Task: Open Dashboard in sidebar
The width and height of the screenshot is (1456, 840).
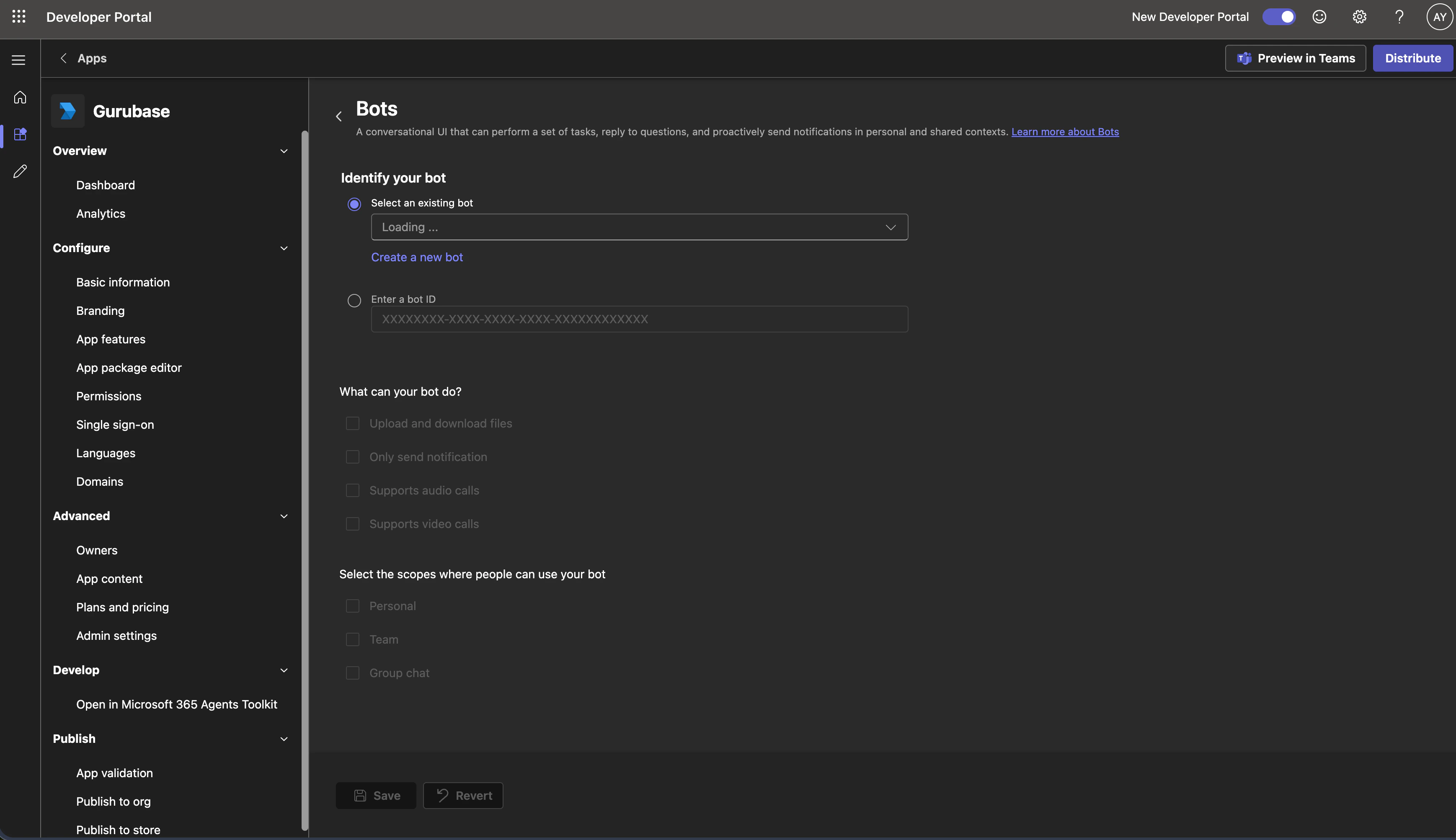Action: pyautogui.click(x=106, y=185)
